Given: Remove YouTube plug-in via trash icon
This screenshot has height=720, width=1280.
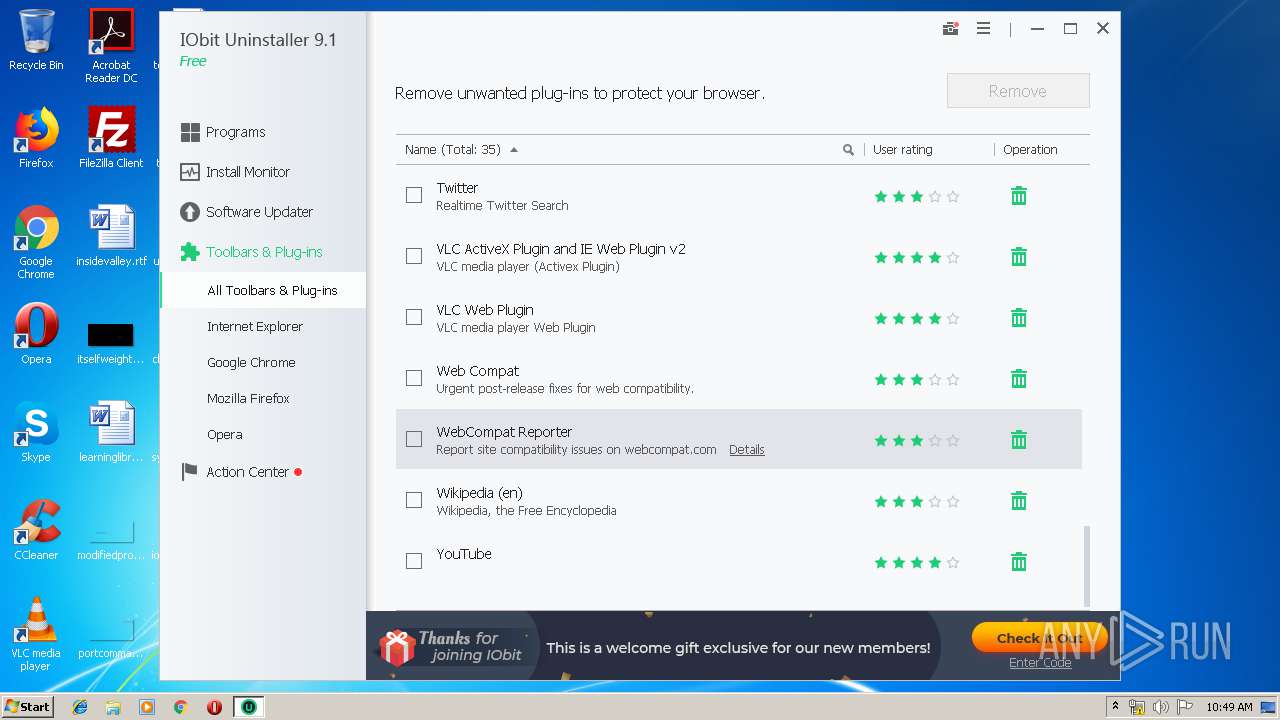Looking at the screenshot, I should [x=1018, y=562].
